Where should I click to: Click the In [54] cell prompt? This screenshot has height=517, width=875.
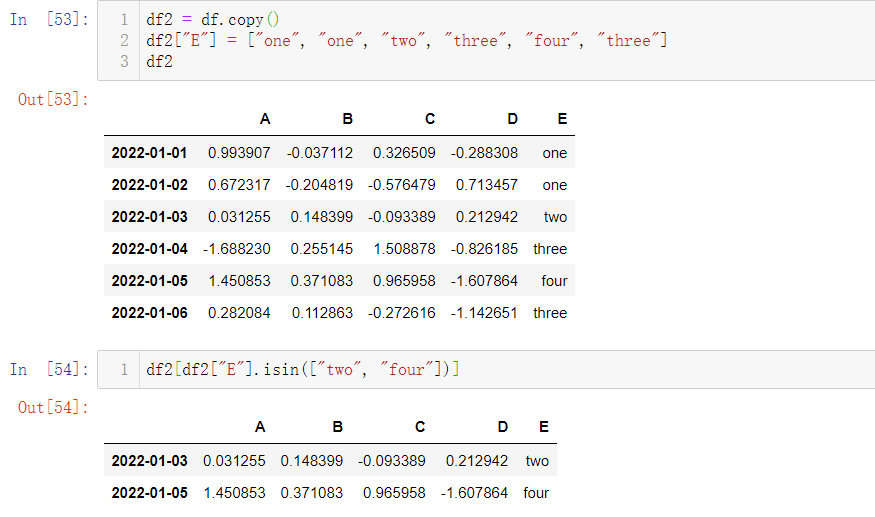pyautogui.click(x=49, y=369)
